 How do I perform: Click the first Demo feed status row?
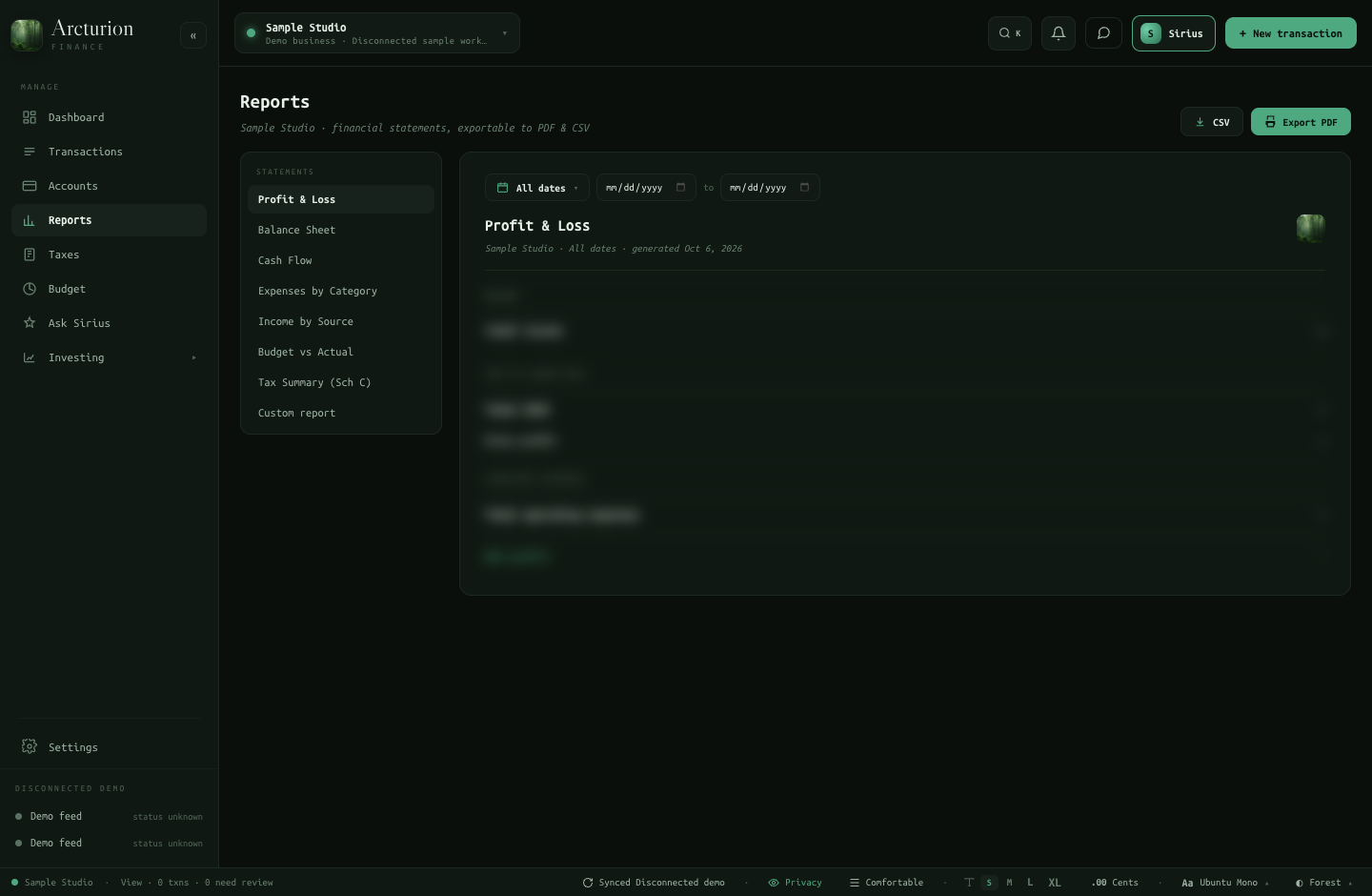[x=109, y=816]
